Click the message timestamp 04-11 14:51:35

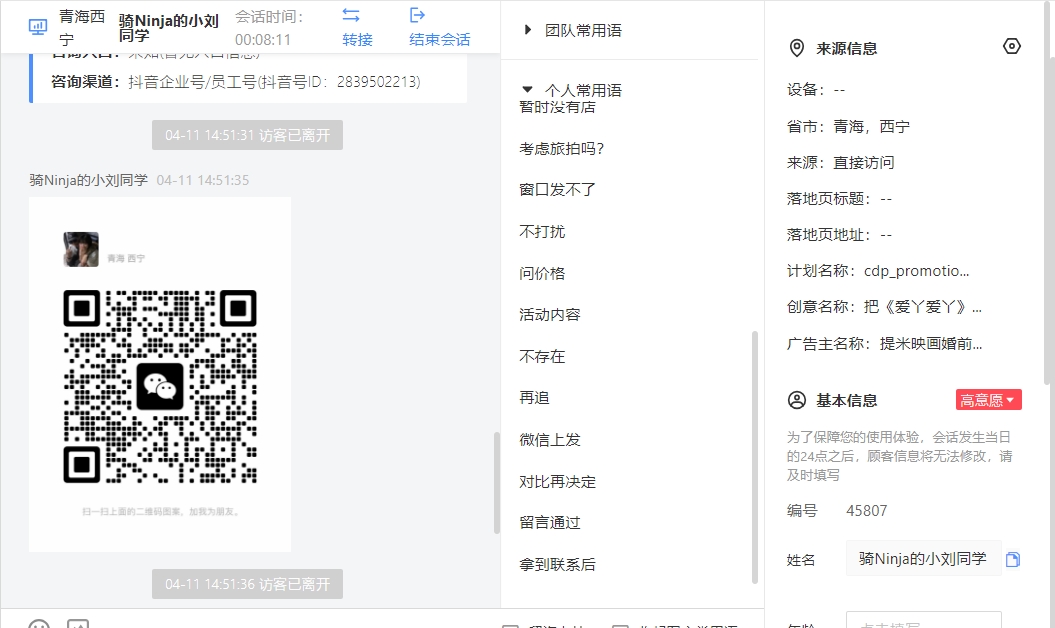click(x=203, y=180)
